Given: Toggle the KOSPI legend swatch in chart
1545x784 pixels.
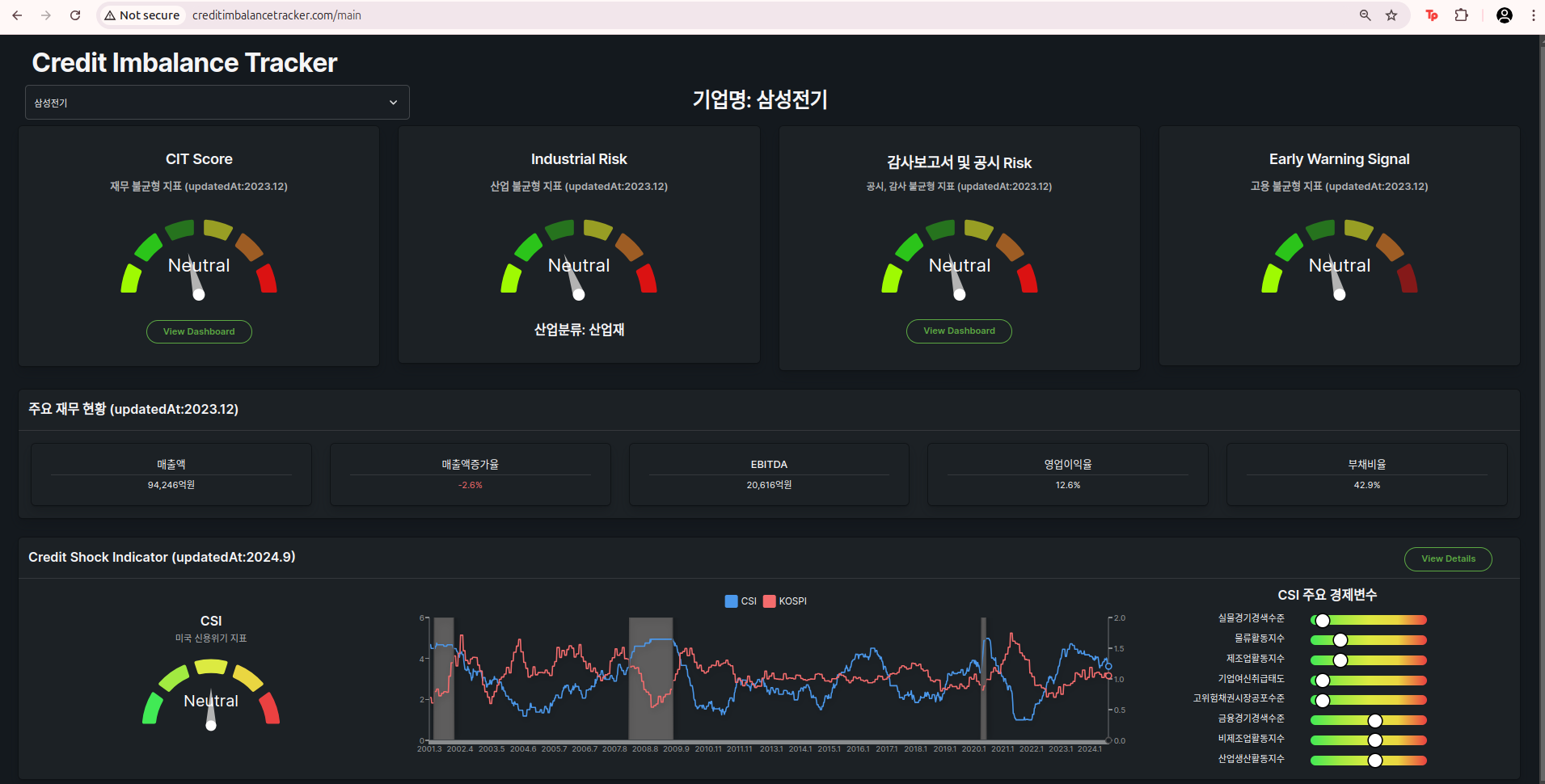Looking at the screenshot, I should [770, 601].
